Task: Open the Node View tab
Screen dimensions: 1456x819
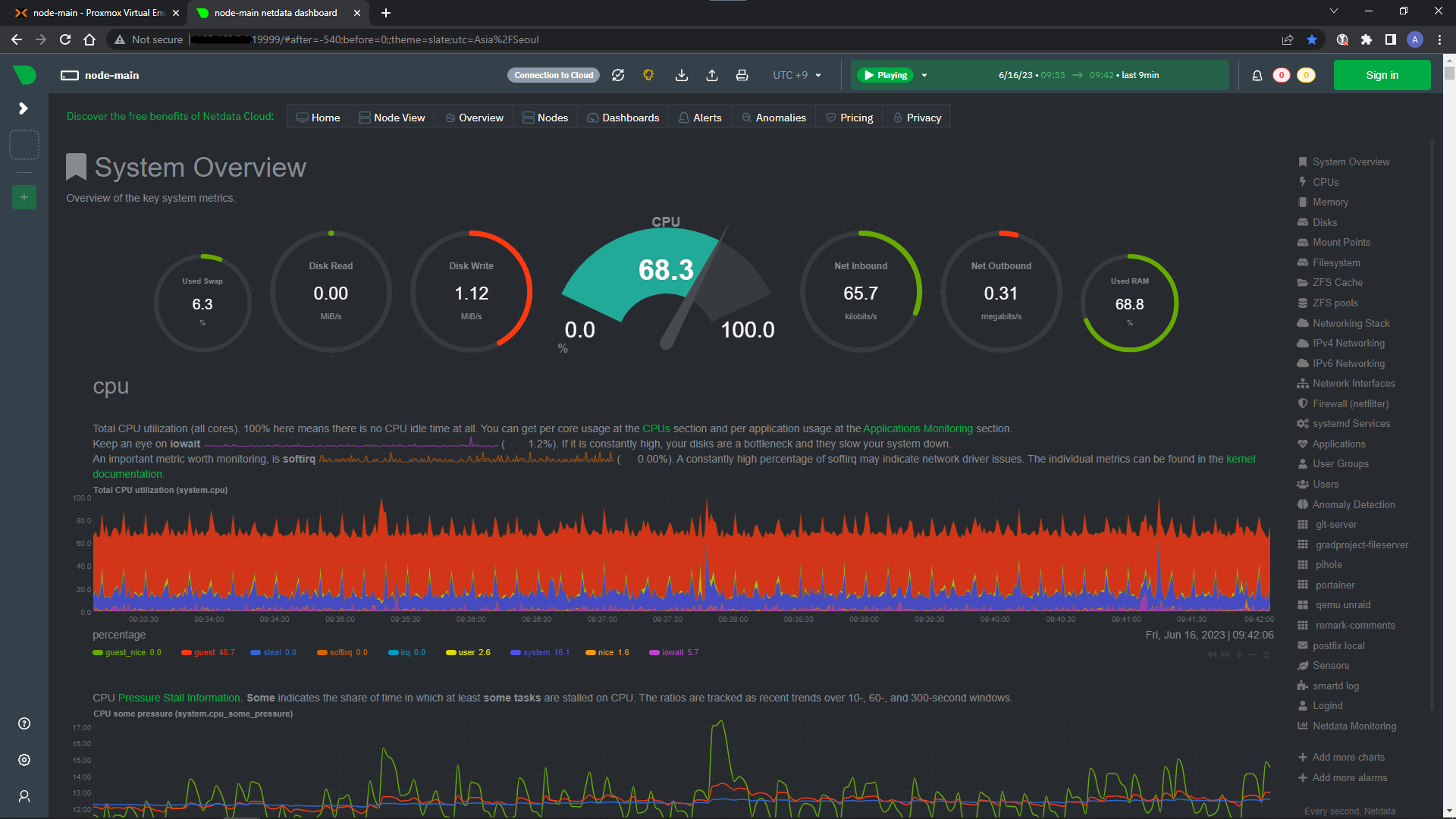Action: click(x=392, y=118)
